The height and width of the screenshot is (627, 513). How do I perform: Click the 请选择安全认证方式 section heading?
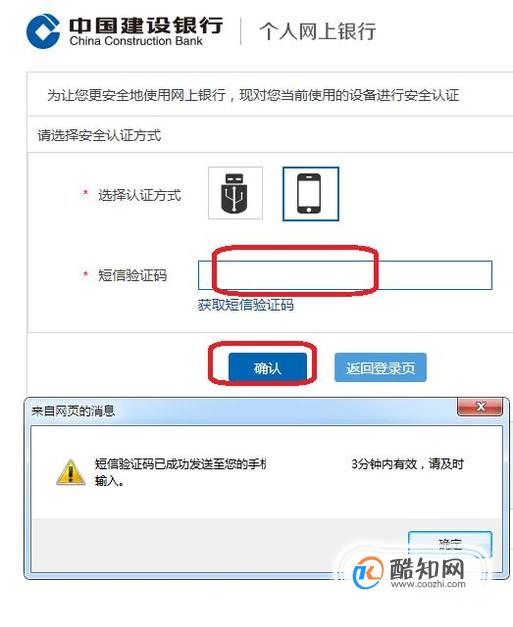click(99, 136)
